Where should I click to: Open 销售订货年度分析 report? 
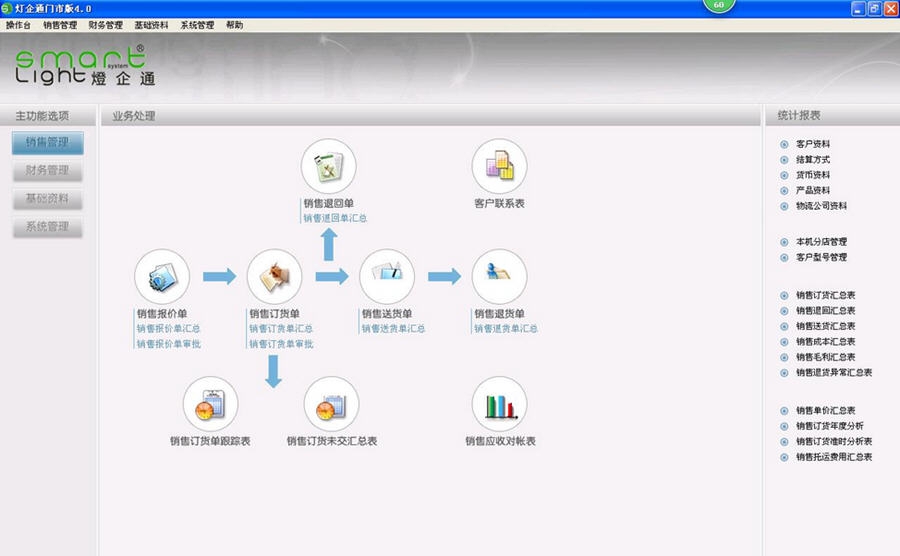pyautogui.click(x=829, y=426)
